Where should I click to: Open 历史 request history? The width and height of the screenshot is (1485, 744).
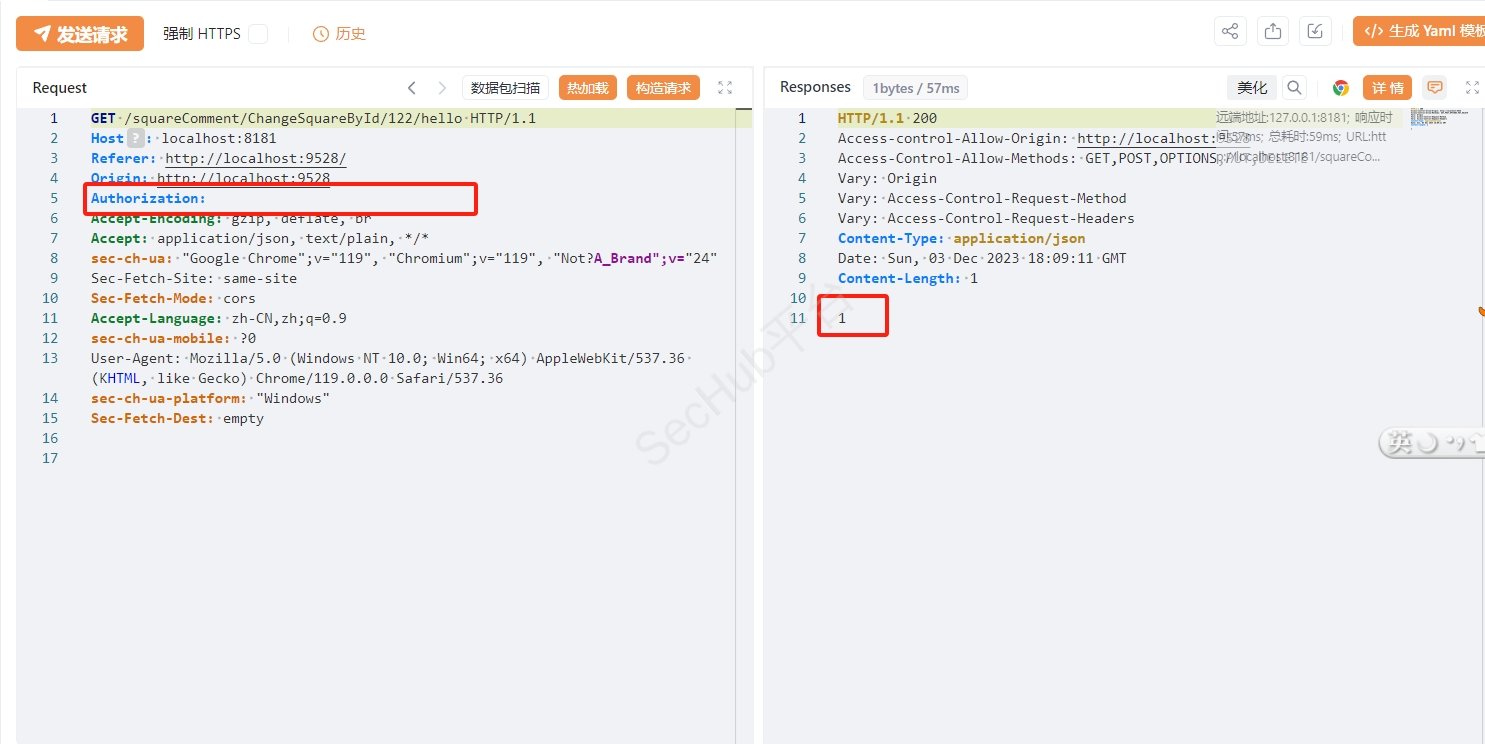click(340, 34)
